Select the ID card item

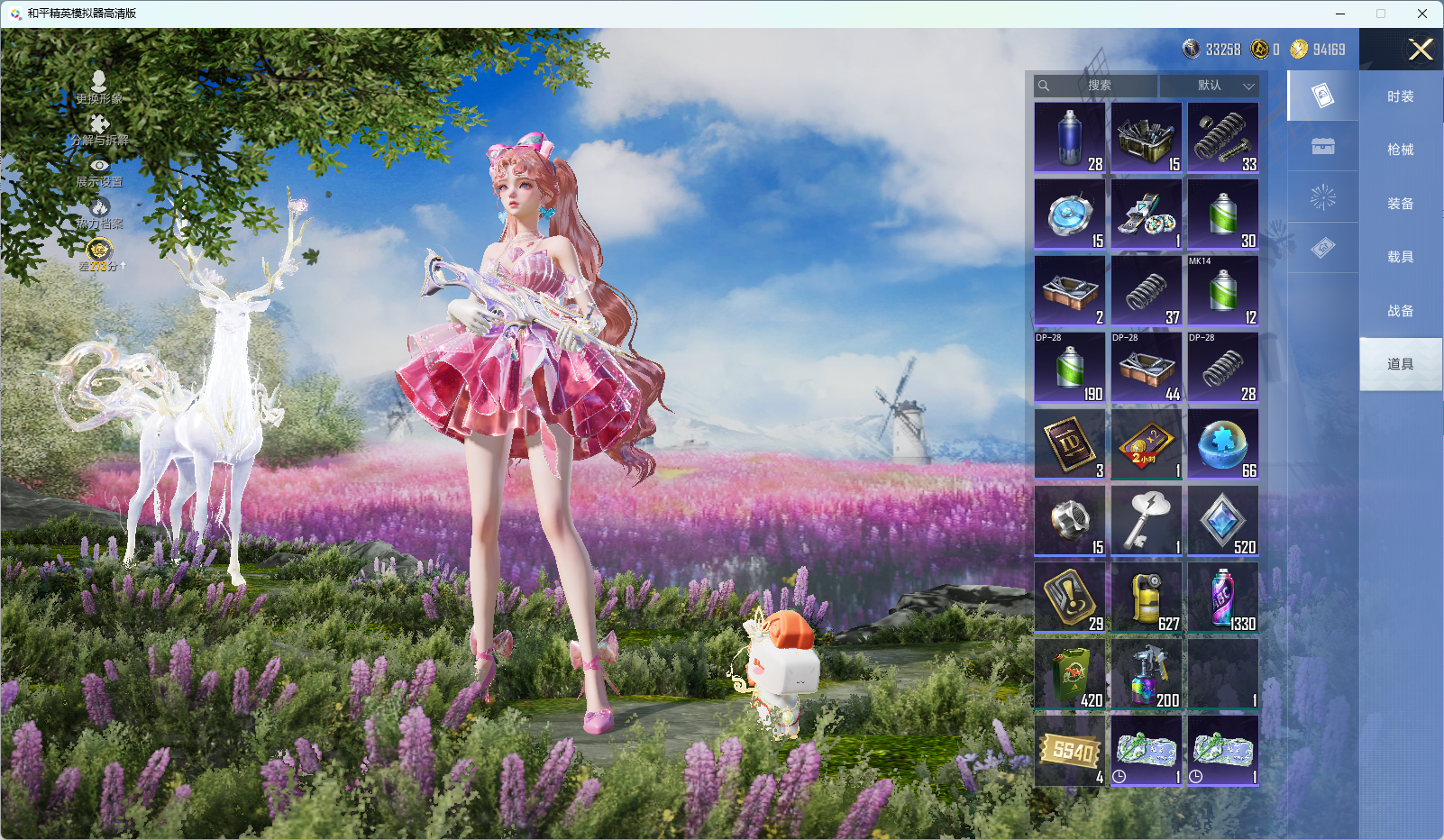click(x=1070, y=444)
